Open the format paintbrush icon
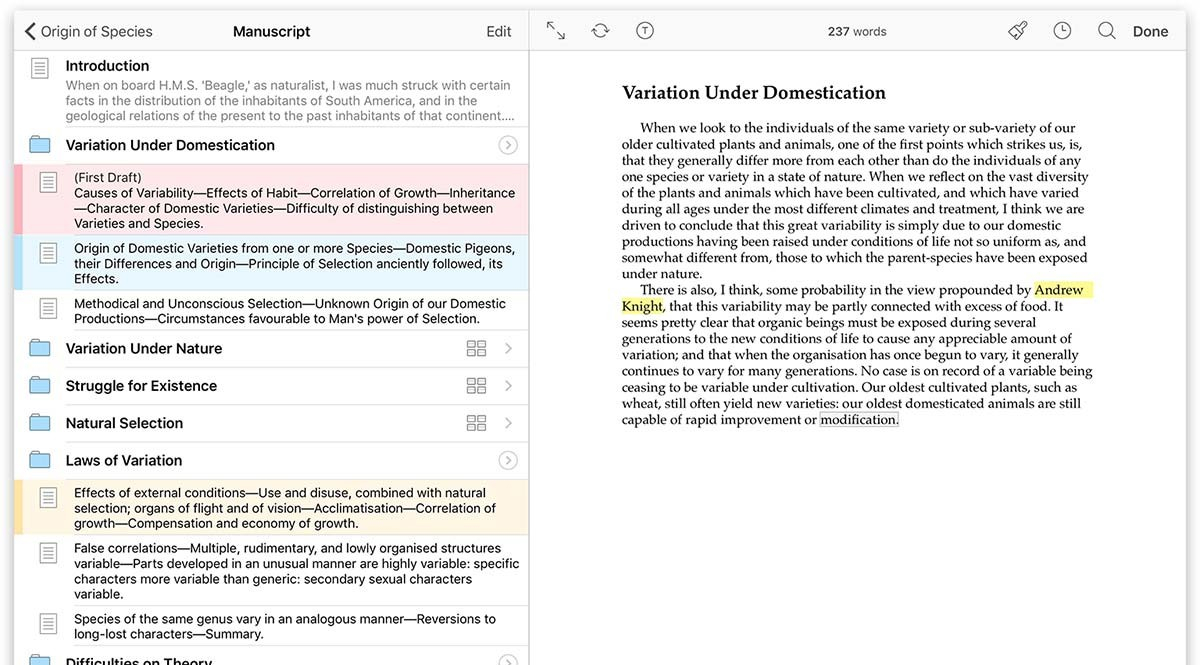The width and height of the screenshot is (1200, 665). [1018, 31]
